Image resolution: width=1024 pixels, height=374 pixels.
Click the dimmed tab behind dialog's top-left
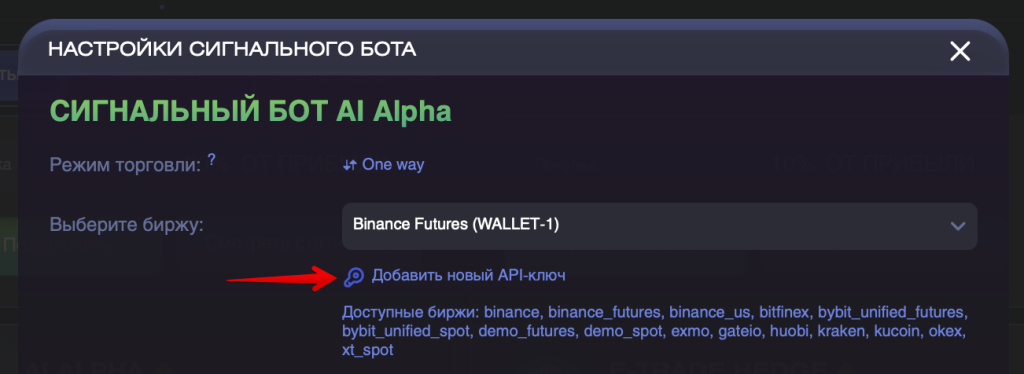click(x=9, y=73)
